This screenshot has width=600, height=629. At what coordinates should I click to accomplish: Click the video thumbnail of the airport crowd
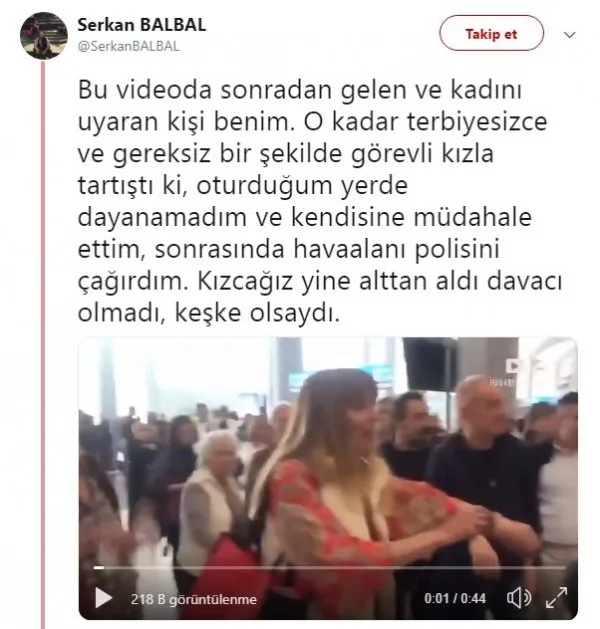click(x=328, y=478)
